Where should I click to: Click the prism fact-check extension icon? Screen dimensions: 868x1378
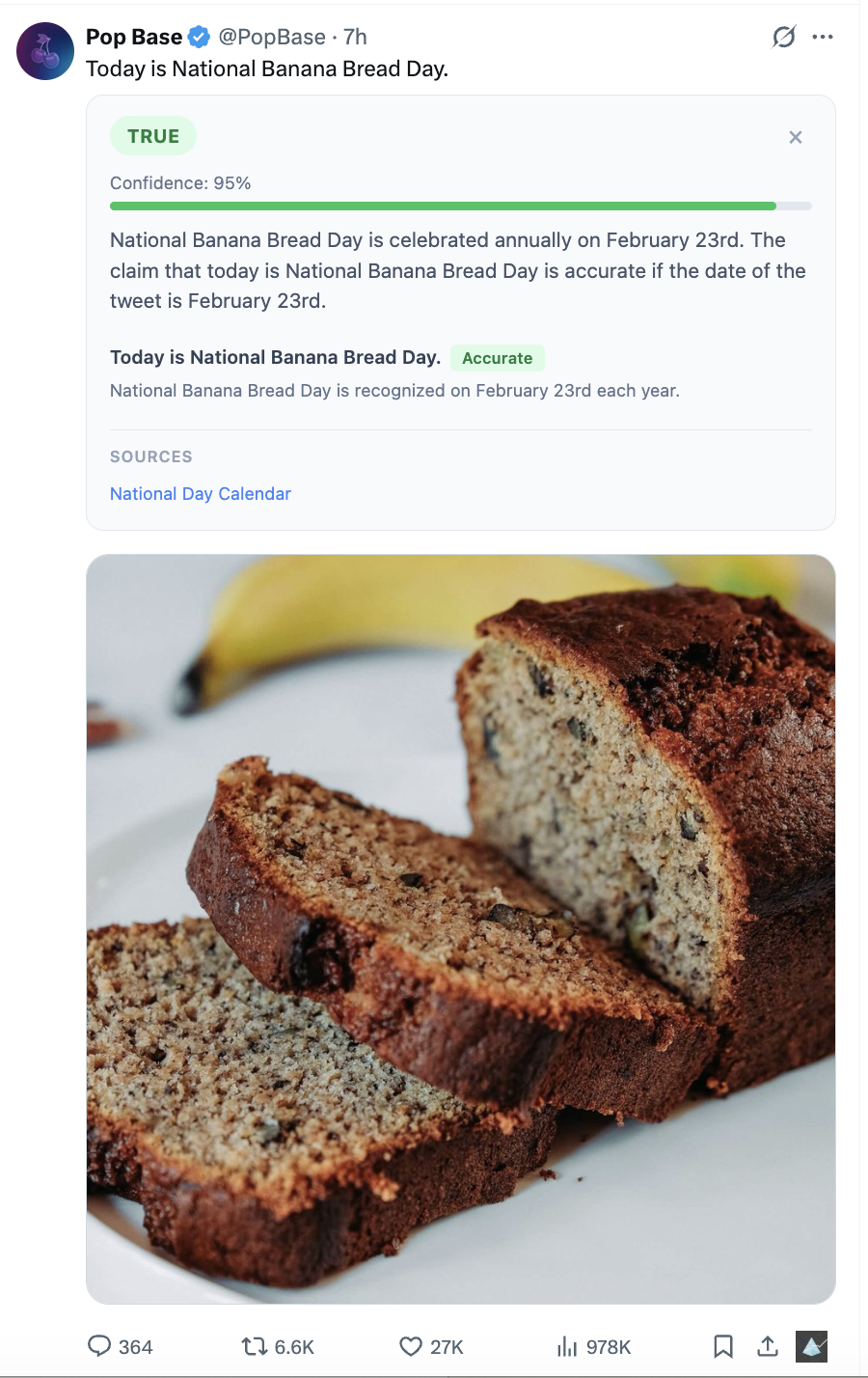(811, 1346)
